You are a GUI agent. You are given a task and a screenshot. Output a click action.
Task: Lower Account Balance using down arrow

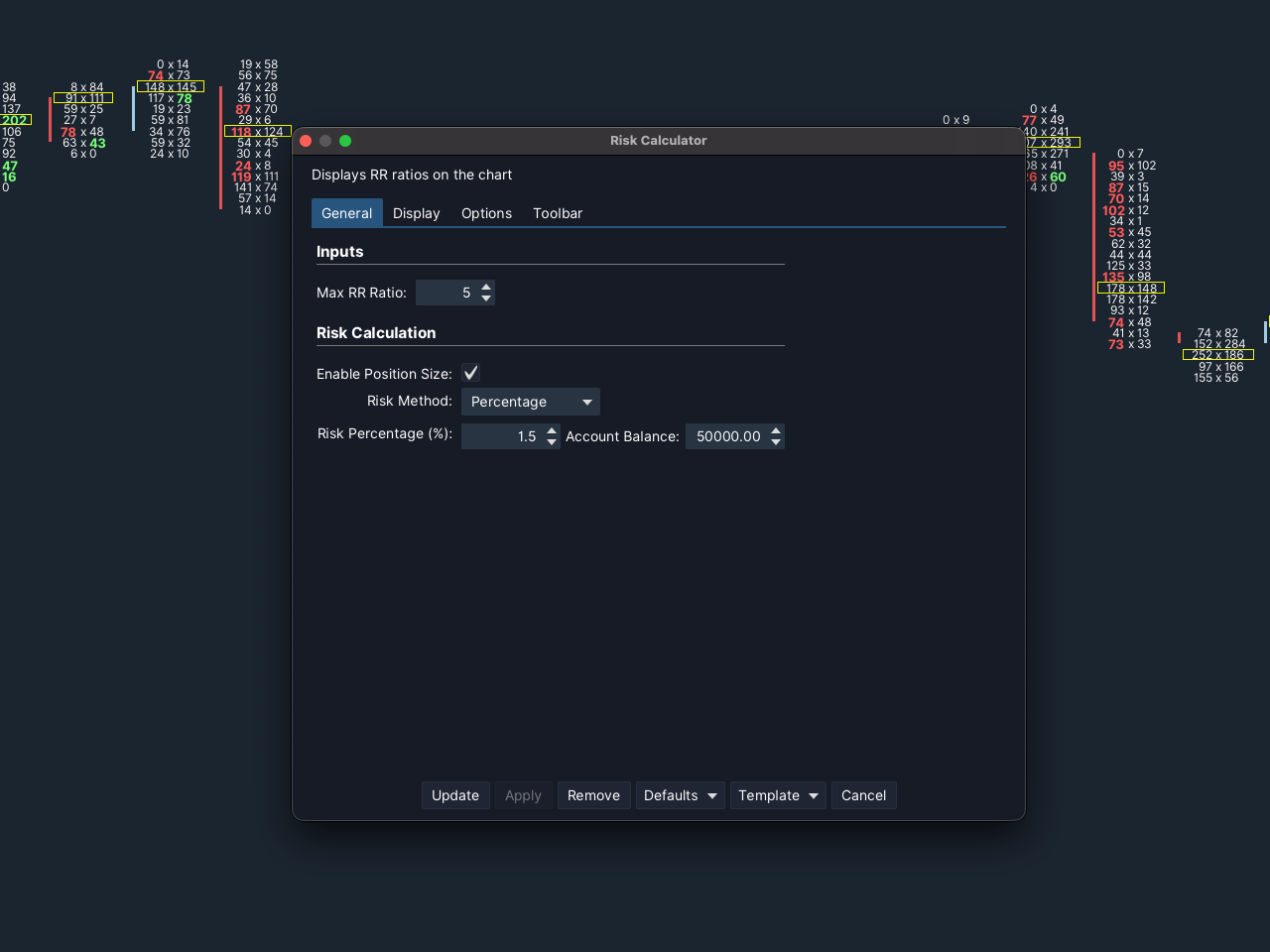pyautogui.click(x=776, y=442)
